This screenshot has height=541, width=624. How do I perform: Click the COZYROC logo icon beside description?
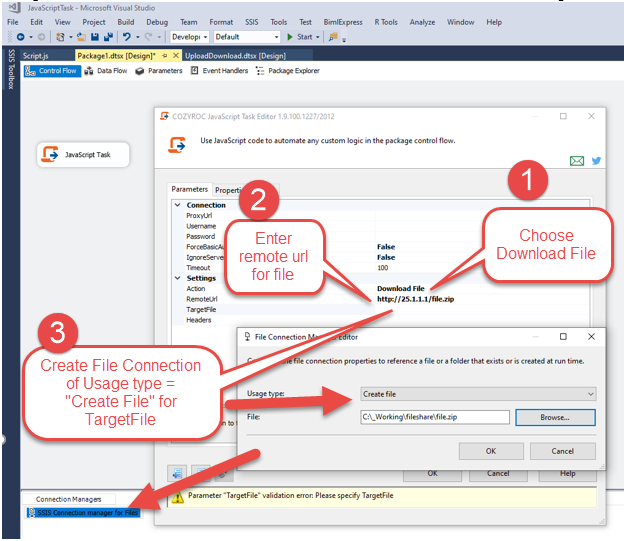(x=177, y=145)
